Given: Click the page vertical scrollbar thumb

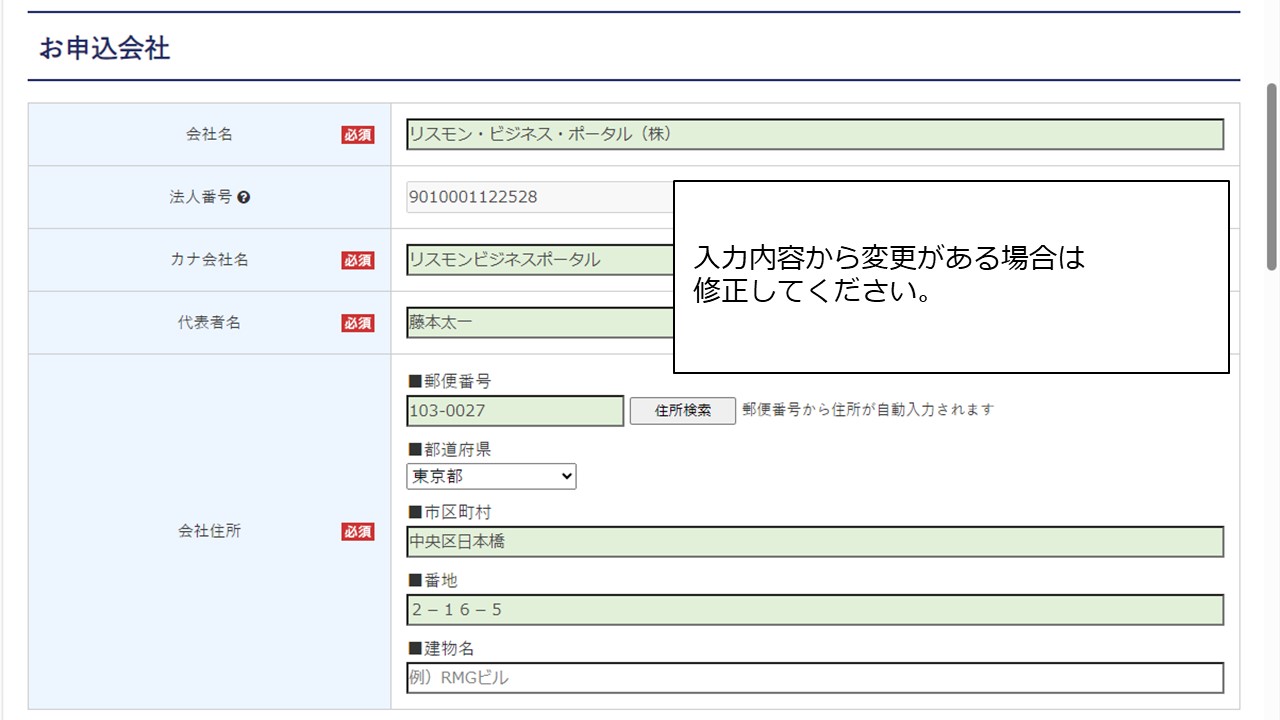Looking at the screenshot, I should [1272, 176].
